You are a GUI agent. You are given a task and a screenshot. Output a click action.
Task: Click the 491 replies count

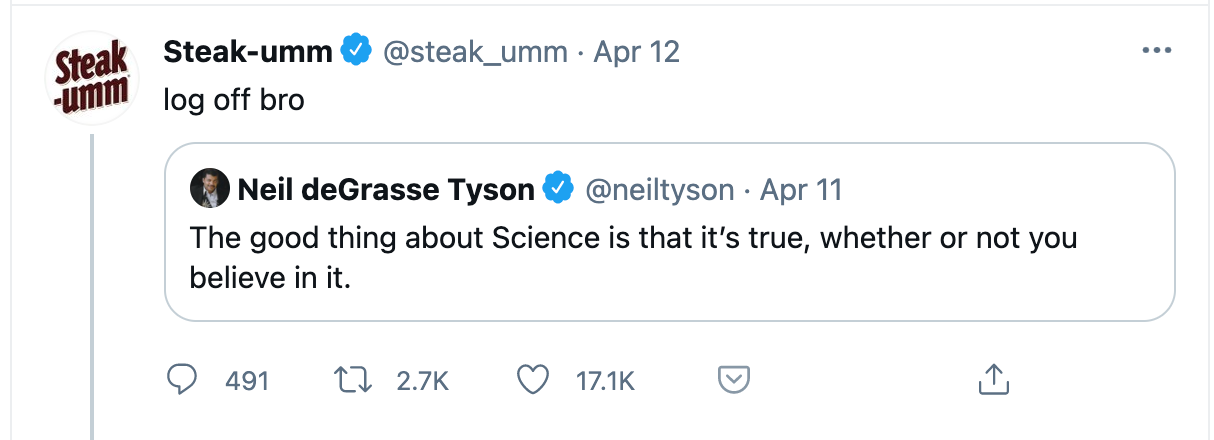click(x=247, y=381)
